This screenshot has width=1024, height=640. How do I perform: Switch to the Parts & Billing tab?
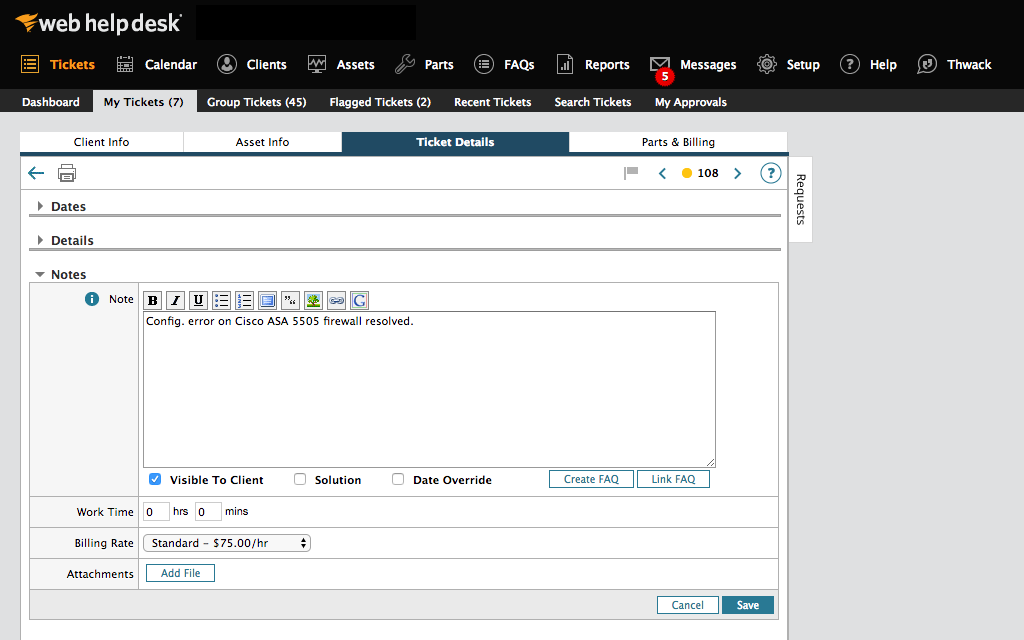coord(677,142)
